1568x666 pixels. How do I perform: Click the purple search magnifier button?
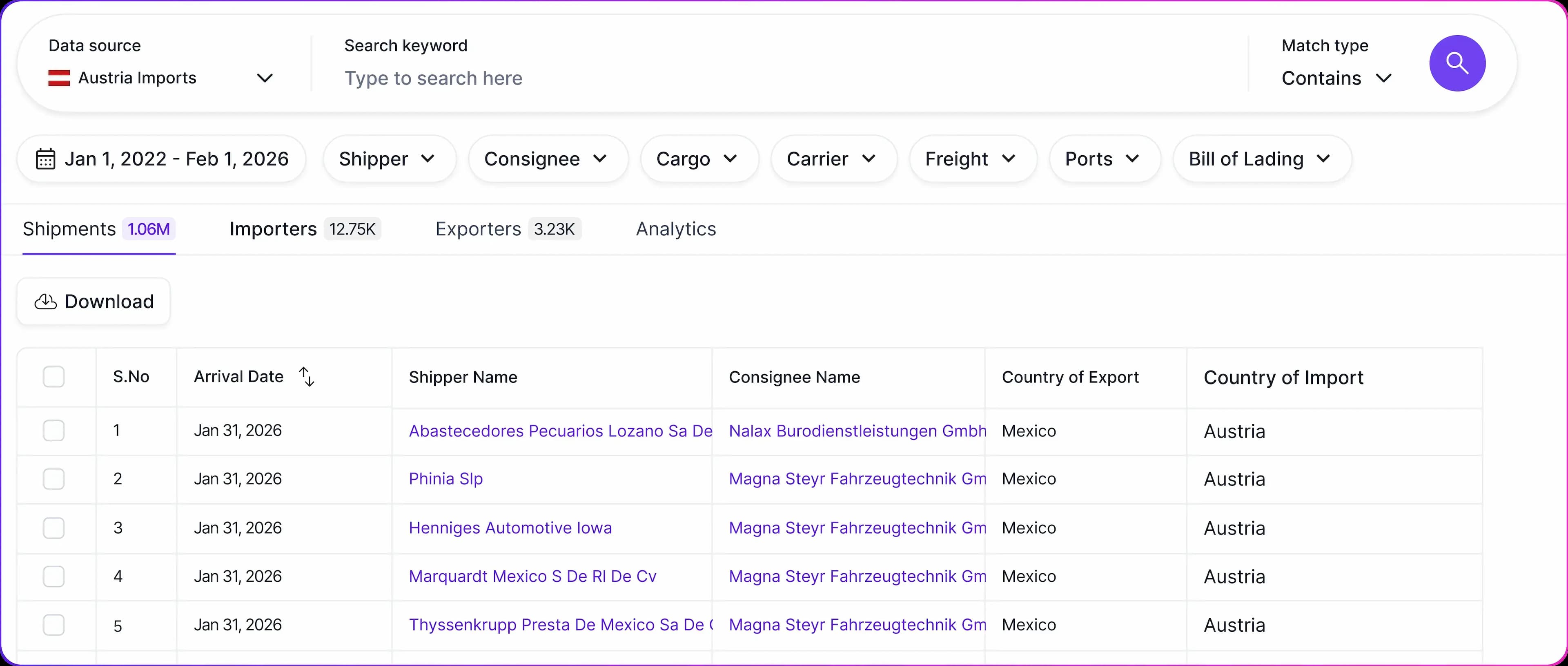[x=1457, y=63]
